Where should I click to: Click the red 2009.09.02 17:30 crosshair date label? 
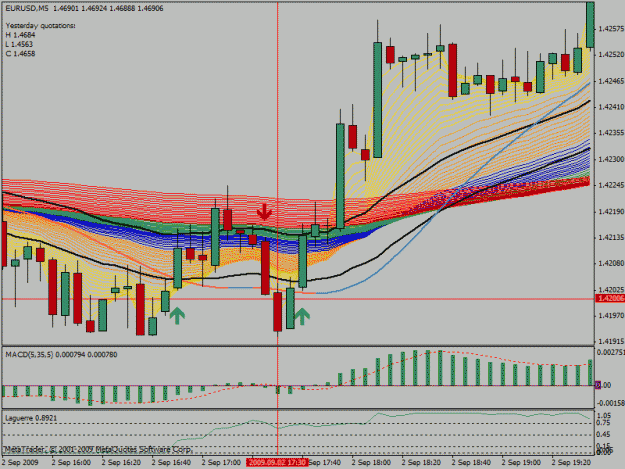coord(277,463)
